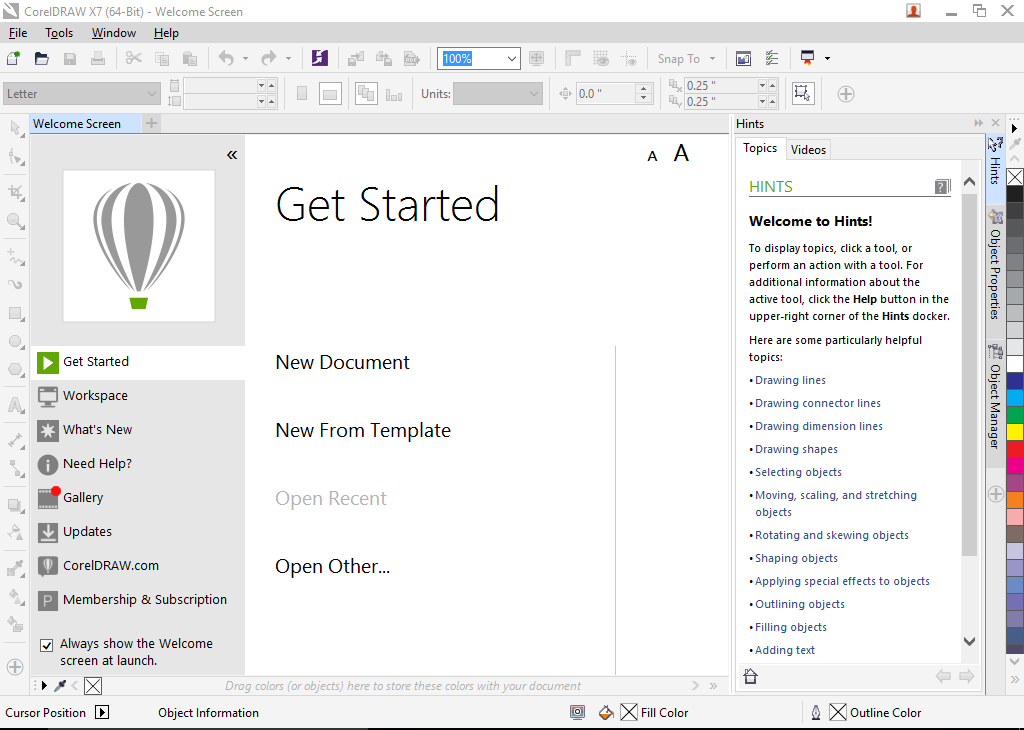Click the New document toolbar icon
The image size is (1024, 730).
[x=14, y=59]
